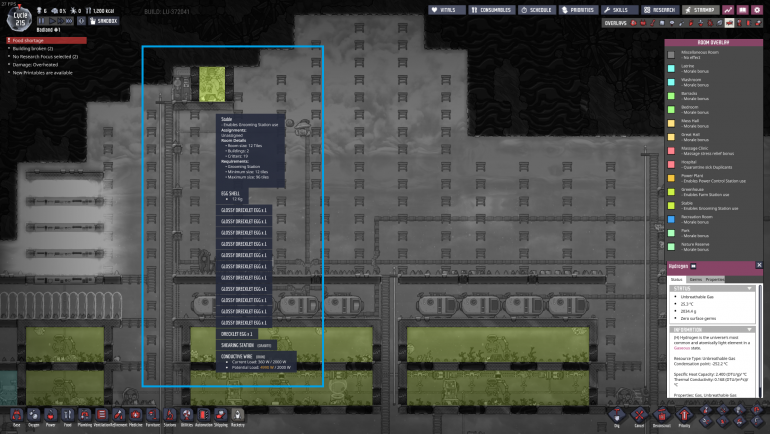
Task: Switch to the Status tab
Action: pyautogui.click(x=677, y=279)
